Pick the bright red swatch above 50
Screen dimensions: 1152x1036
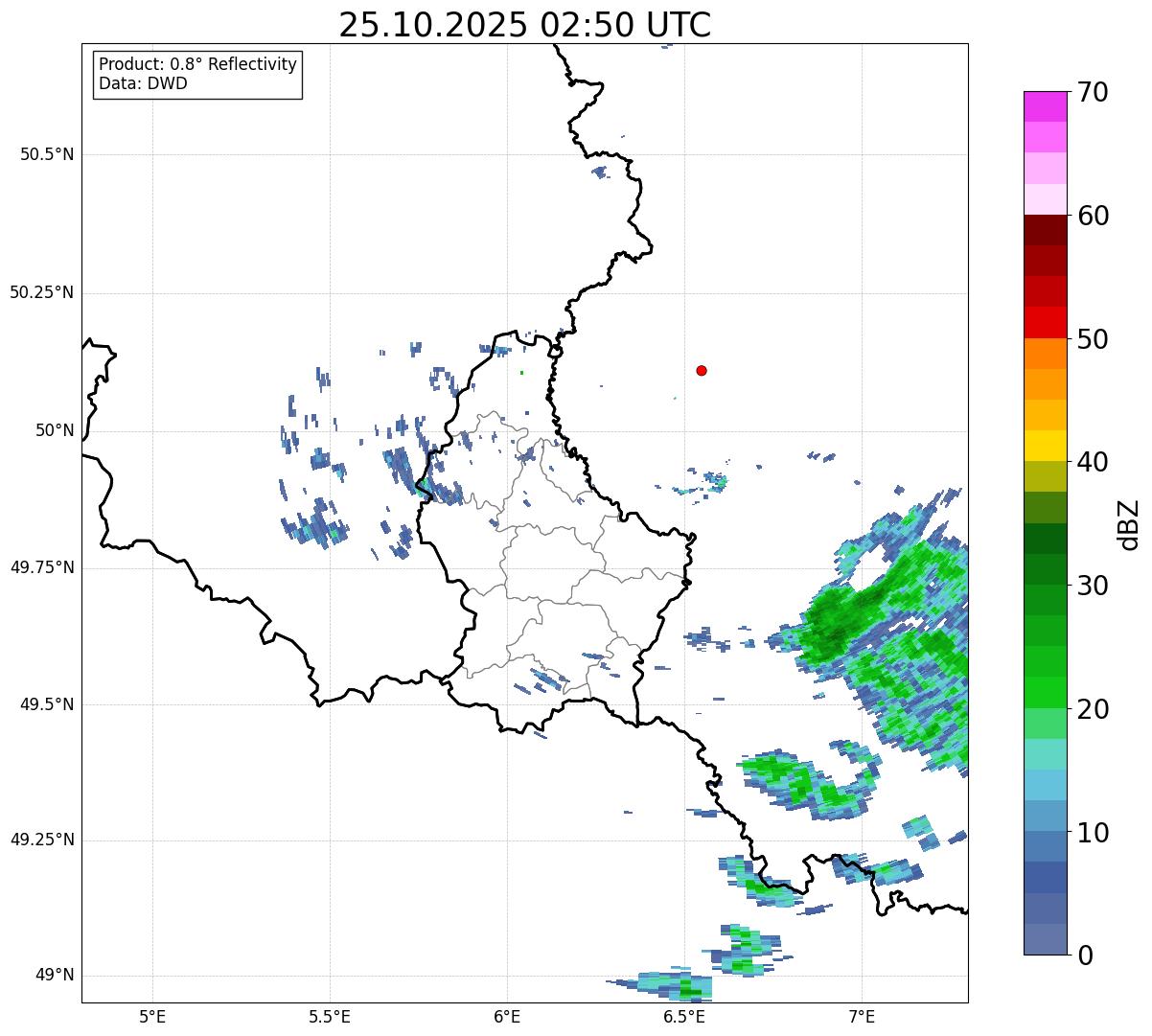(1045, 322)
